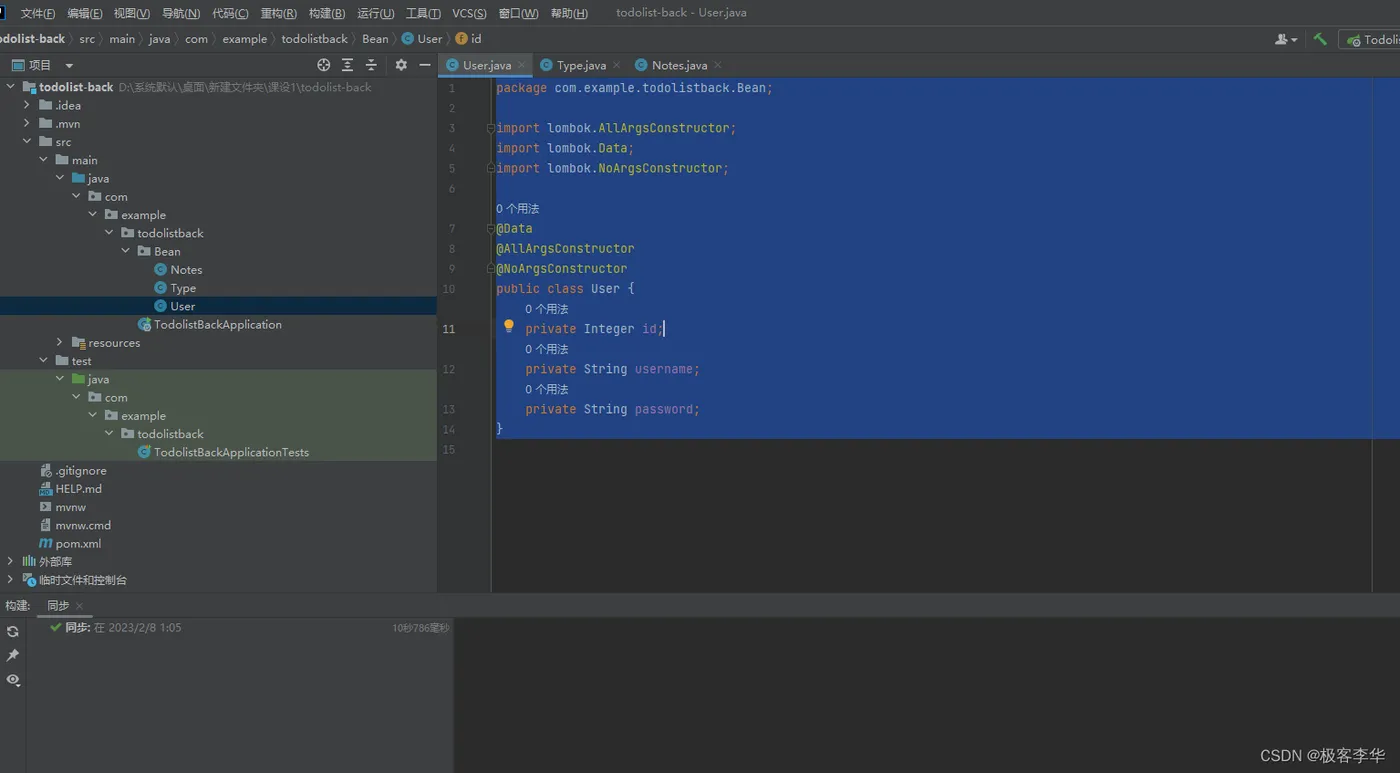
Task: Click the todolistback breadcrumb
Action: pos(314,39)
